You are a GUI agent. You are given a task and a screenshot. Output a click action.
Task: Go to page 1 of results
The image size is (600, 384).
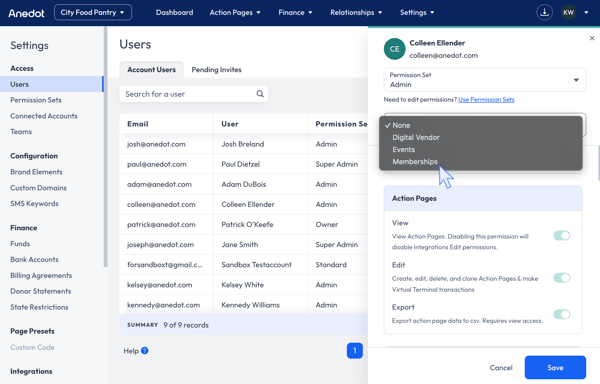click(x=355, y=351)
